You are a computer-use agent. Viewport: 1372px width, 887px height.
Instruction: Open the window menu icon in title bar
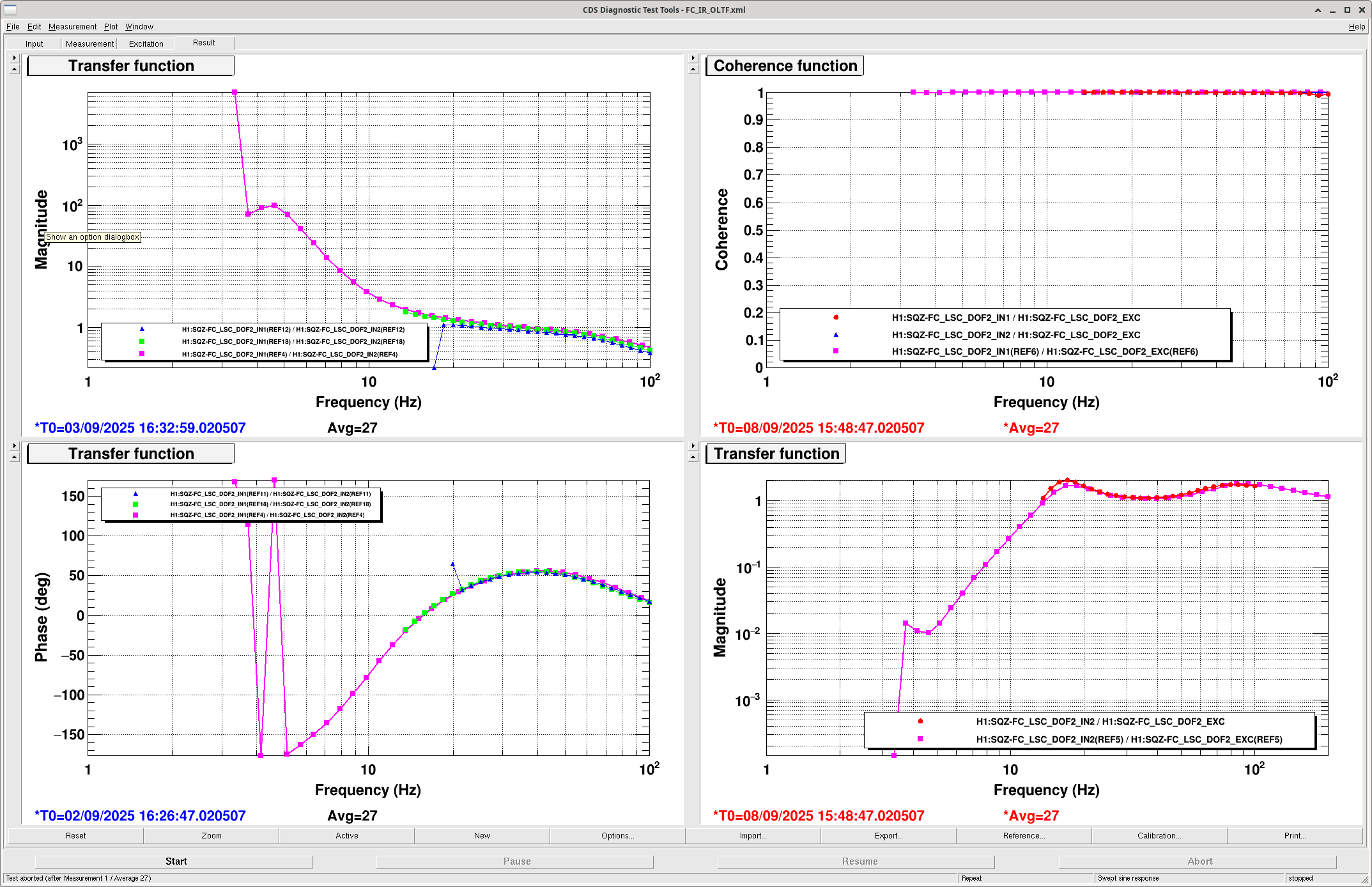[10, 10]
